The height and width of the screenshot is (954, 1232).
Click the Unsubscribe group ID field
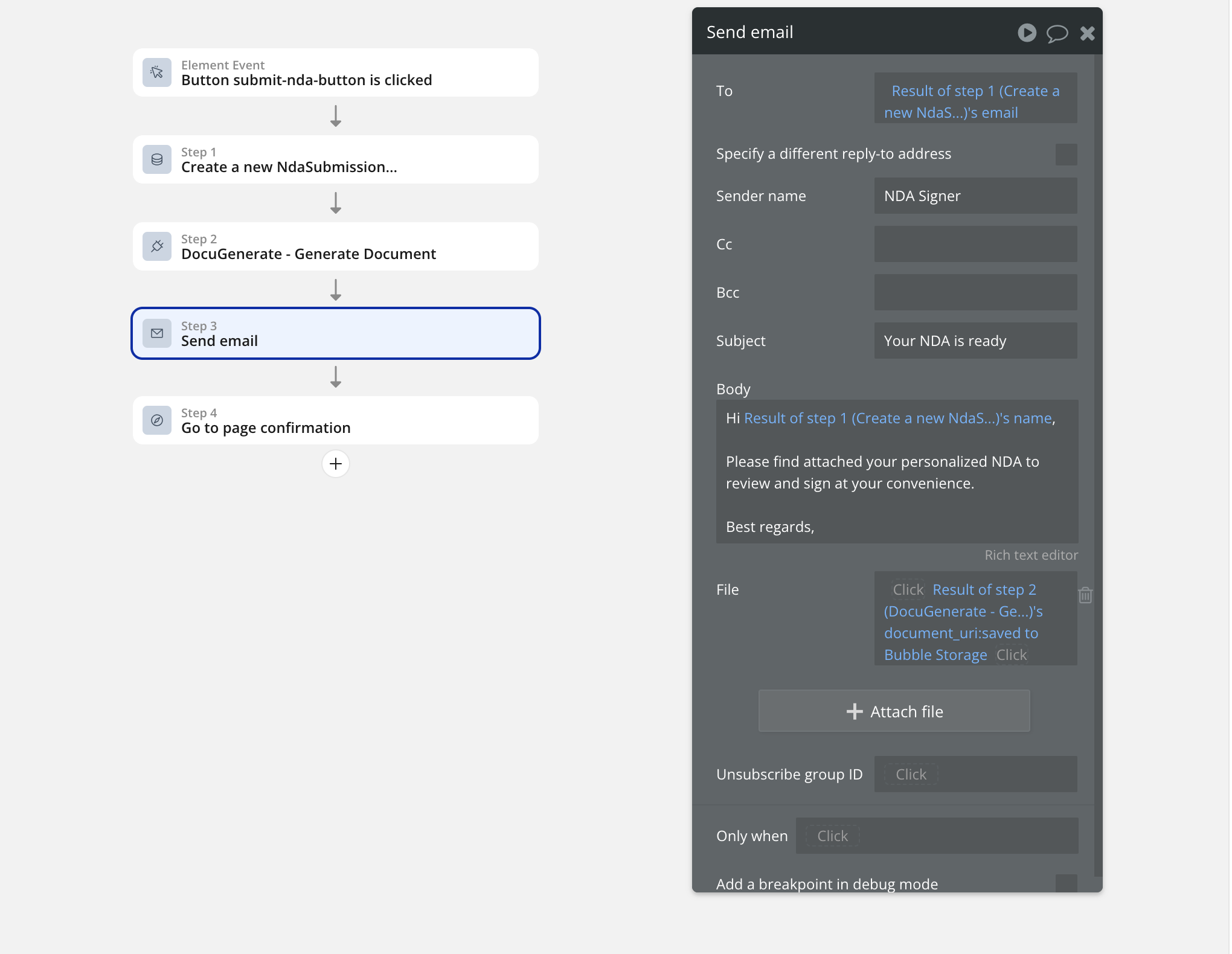pos(975,774)
